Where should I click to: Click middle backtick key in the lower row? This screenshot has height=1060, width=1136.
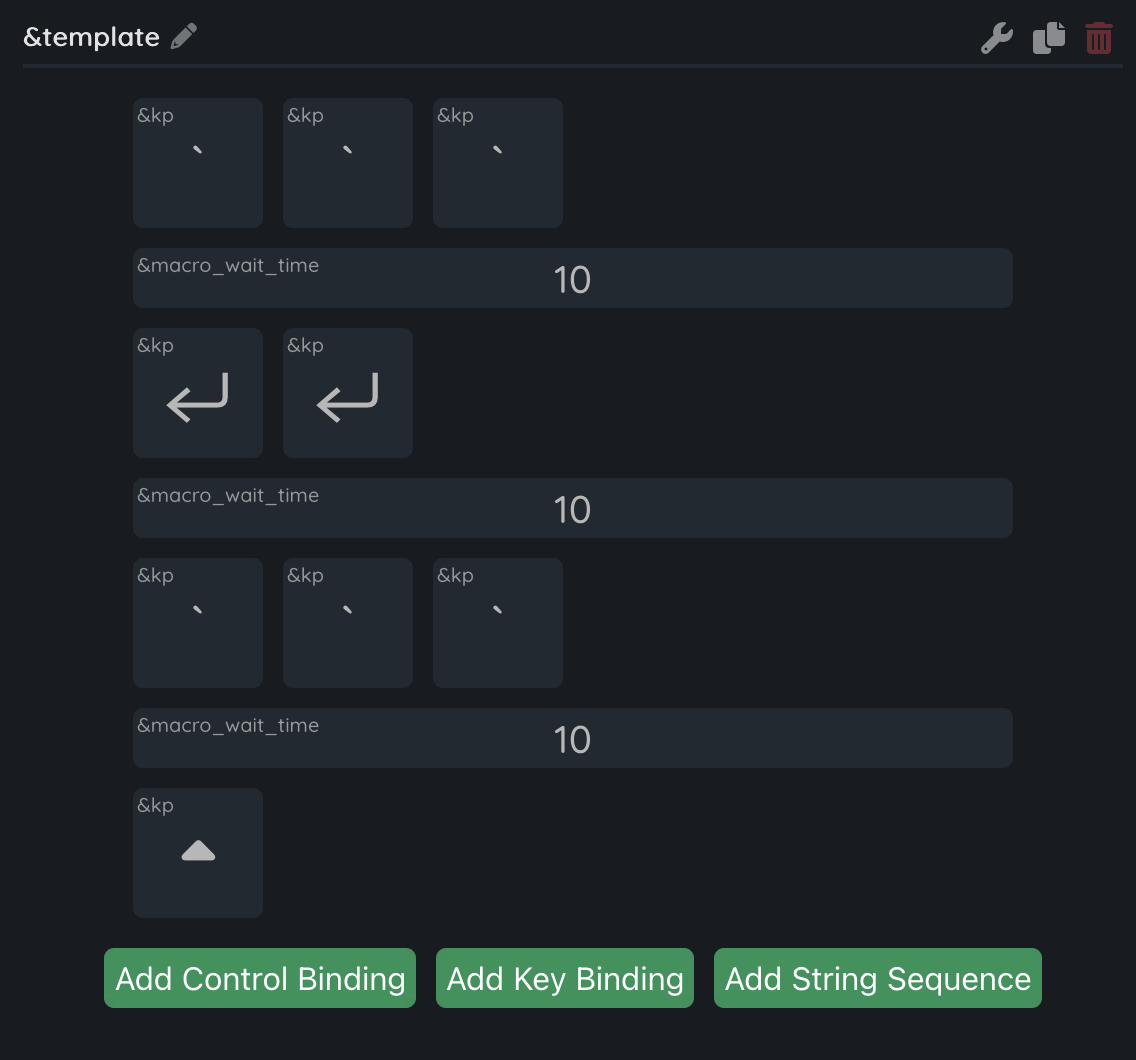348,623
